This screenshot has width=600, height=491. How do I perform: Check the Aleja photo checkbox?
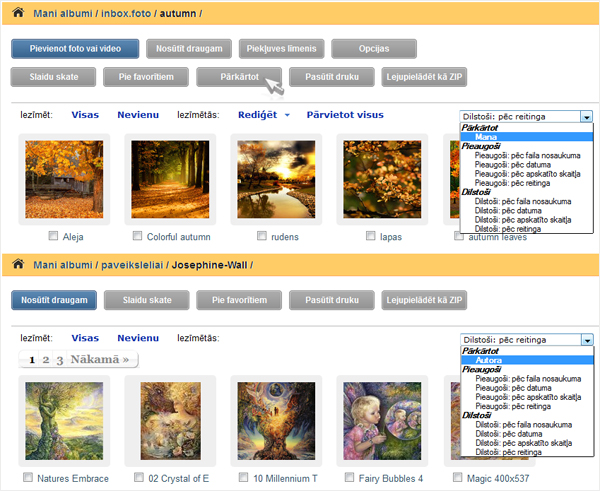(53, 236)
